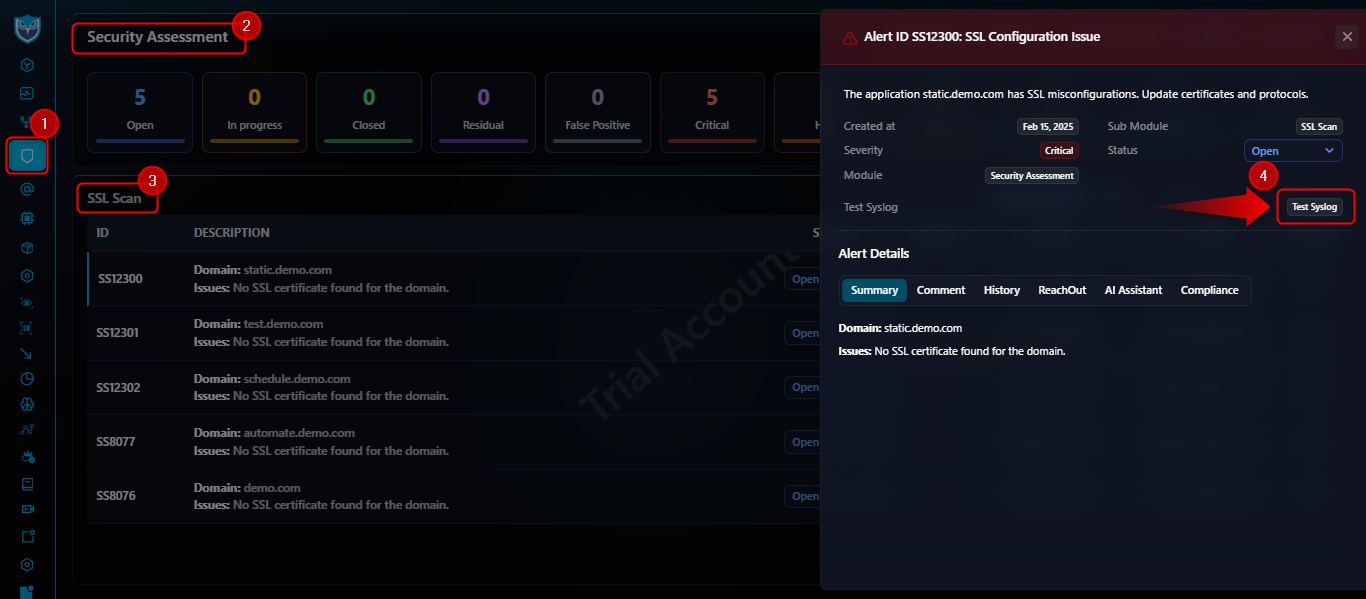Filter by the In progress count card
1366x599 pixels.
pyautogui.click(x=254, y=112)
